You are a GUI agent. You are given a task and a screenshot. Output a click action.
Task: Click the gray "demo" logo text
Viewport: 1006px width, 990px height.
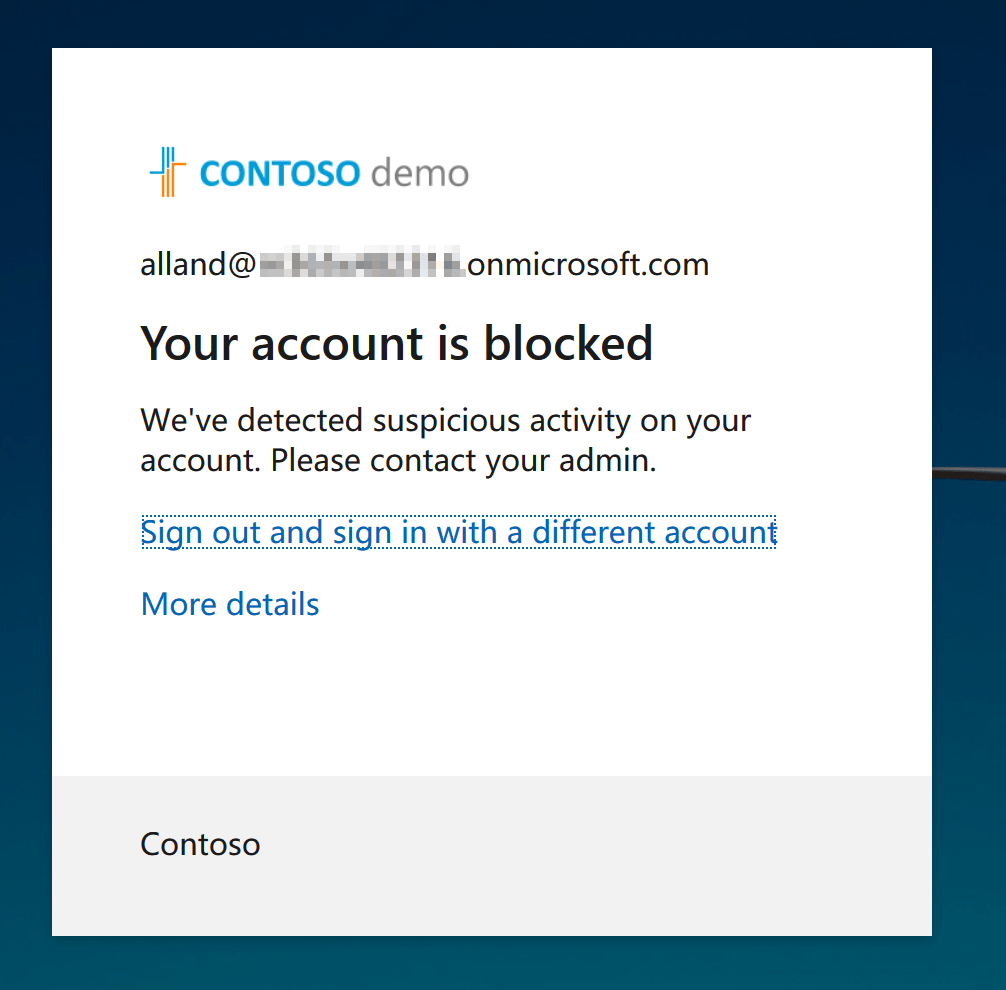420,173
